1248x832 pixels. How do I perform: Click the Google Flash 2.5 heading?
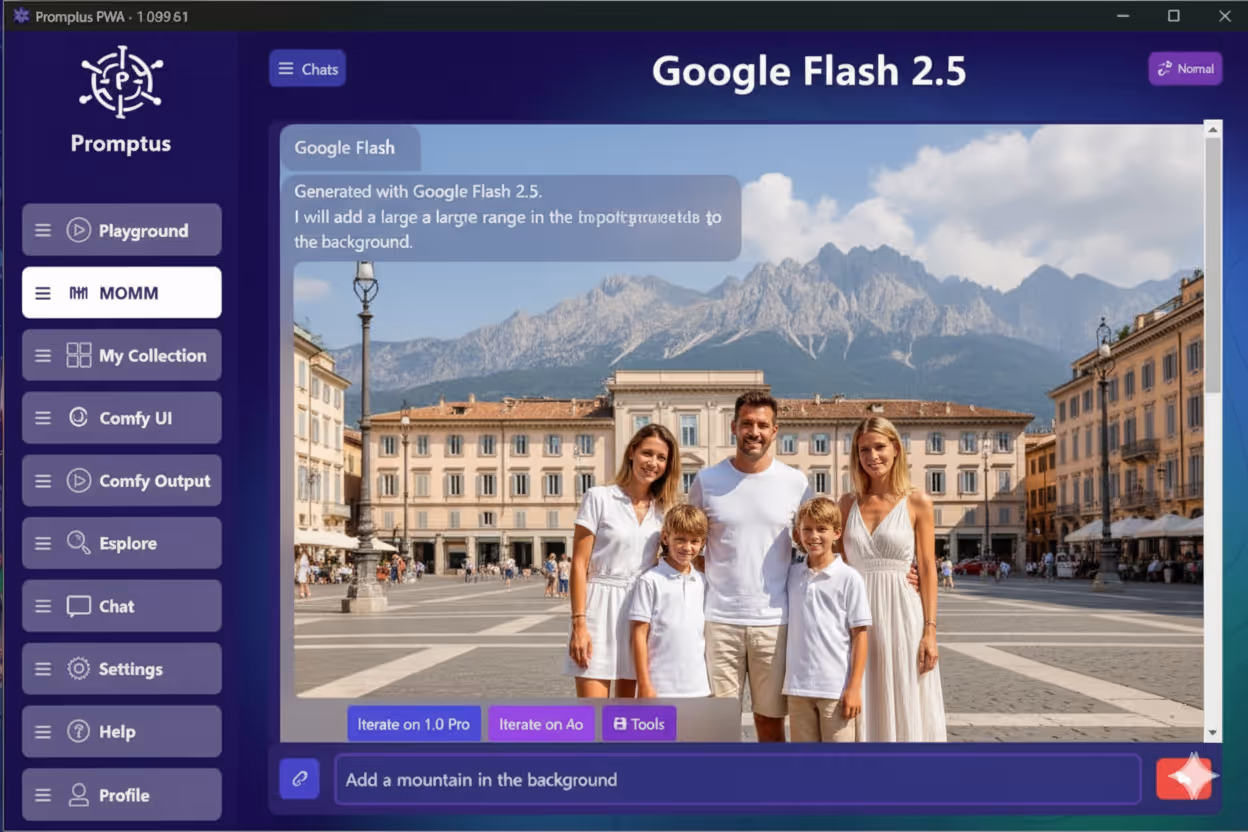[x=809, y=71]
